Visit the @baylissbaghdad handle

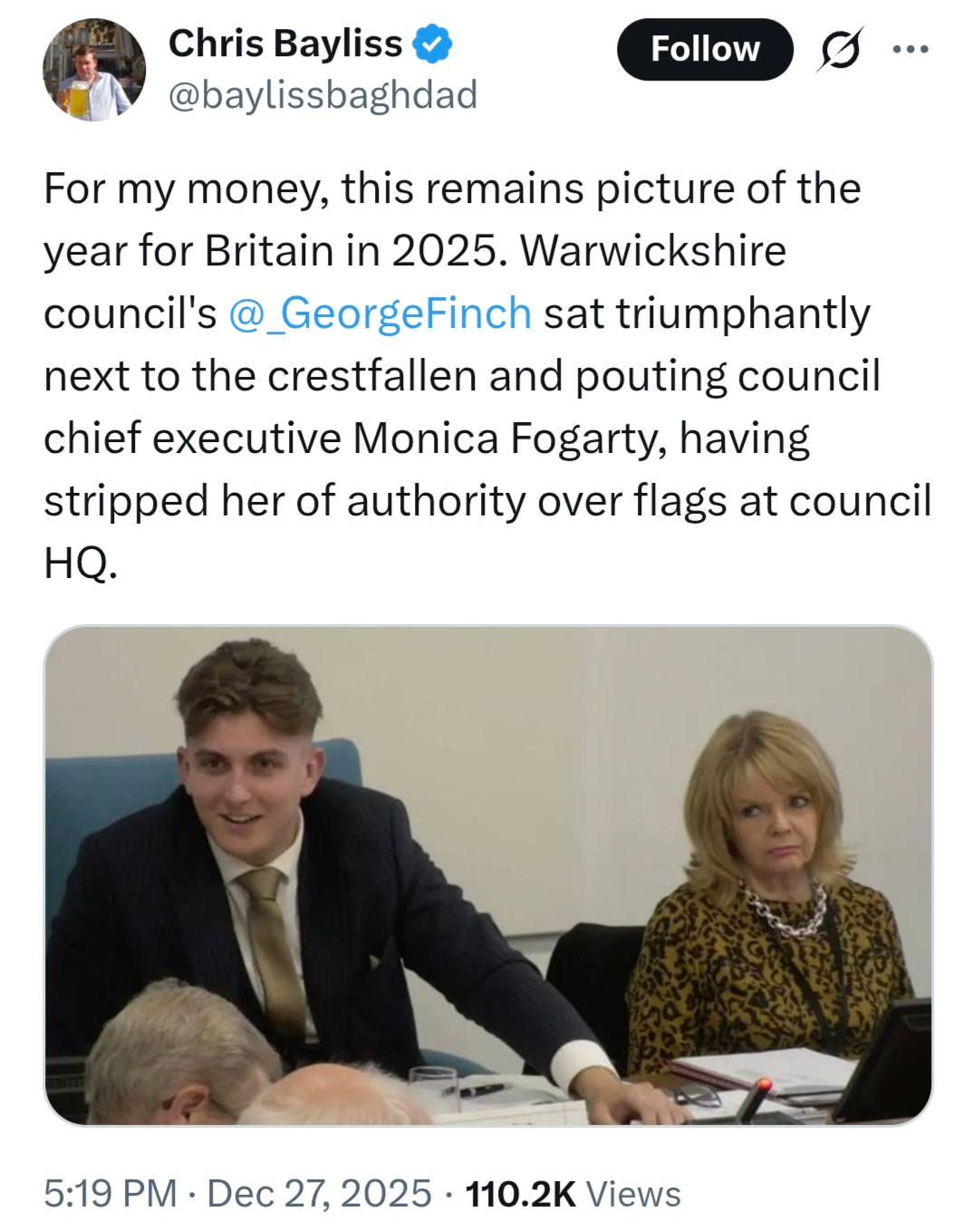pos(323,94)
